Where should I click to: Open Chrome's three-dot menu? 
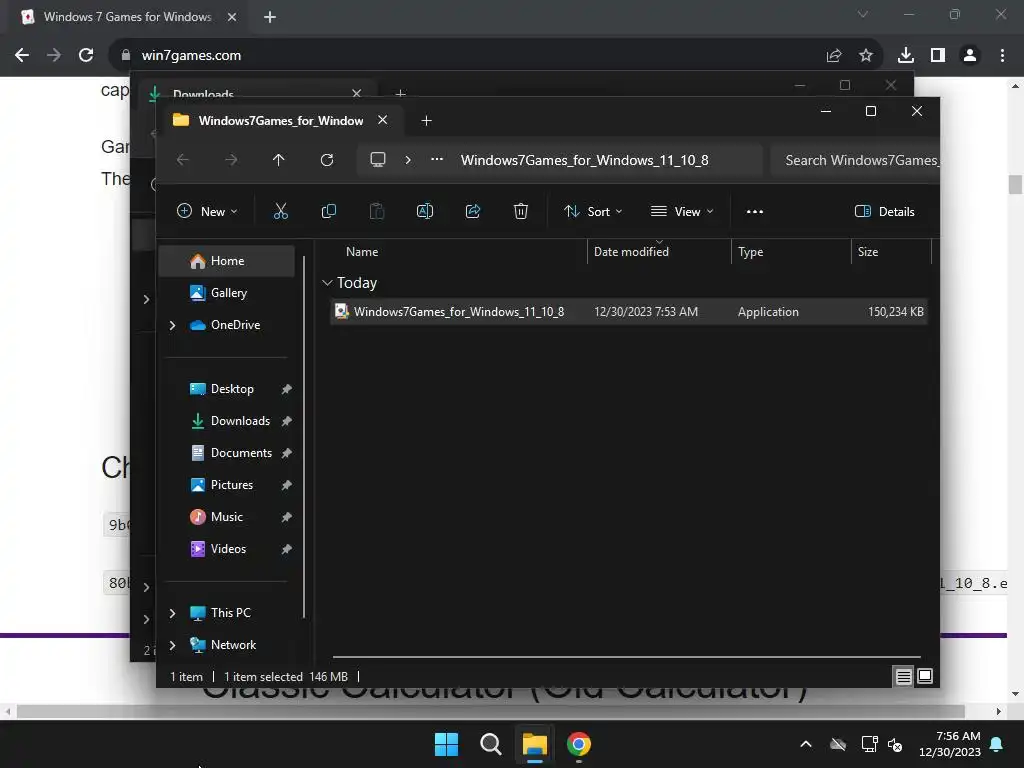pos(1002,56)
